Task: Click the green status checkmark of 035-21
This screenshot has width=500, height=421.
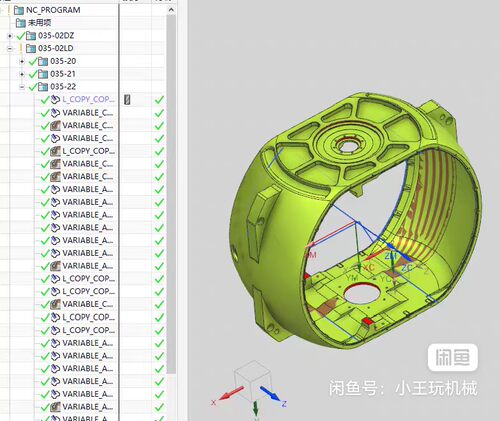Action: coord(33,74)
